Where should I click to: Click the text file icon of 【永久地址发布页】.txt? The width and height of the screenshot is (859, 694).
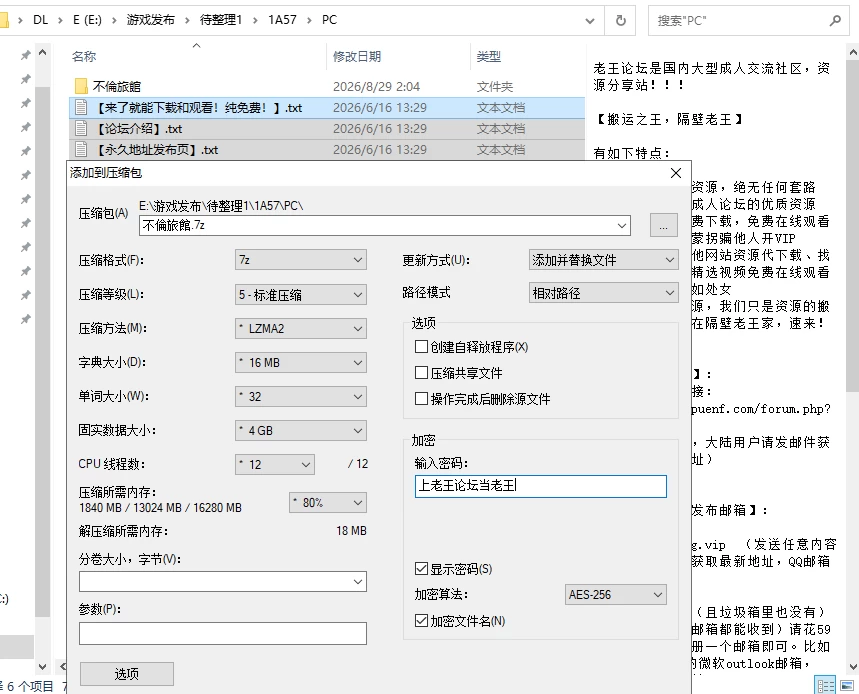coord(81,150)
